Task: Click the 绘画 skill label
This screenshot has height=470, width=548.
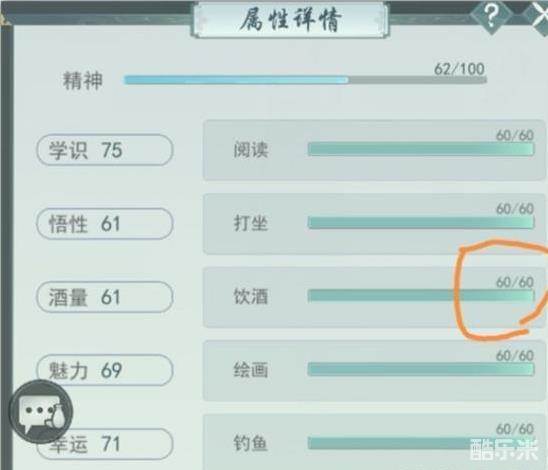Action: (x=251, y=370)
